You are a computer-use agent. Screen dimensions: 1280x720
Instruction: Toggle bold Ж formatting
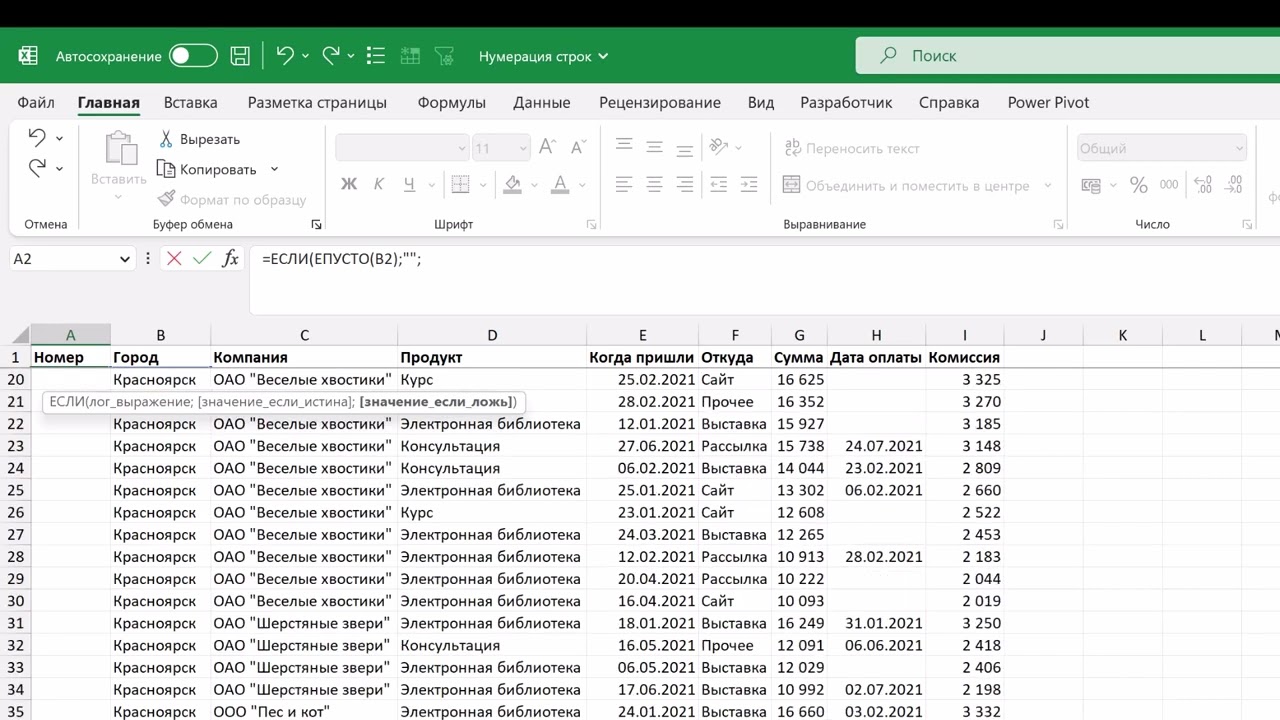[x=349, y=184]
